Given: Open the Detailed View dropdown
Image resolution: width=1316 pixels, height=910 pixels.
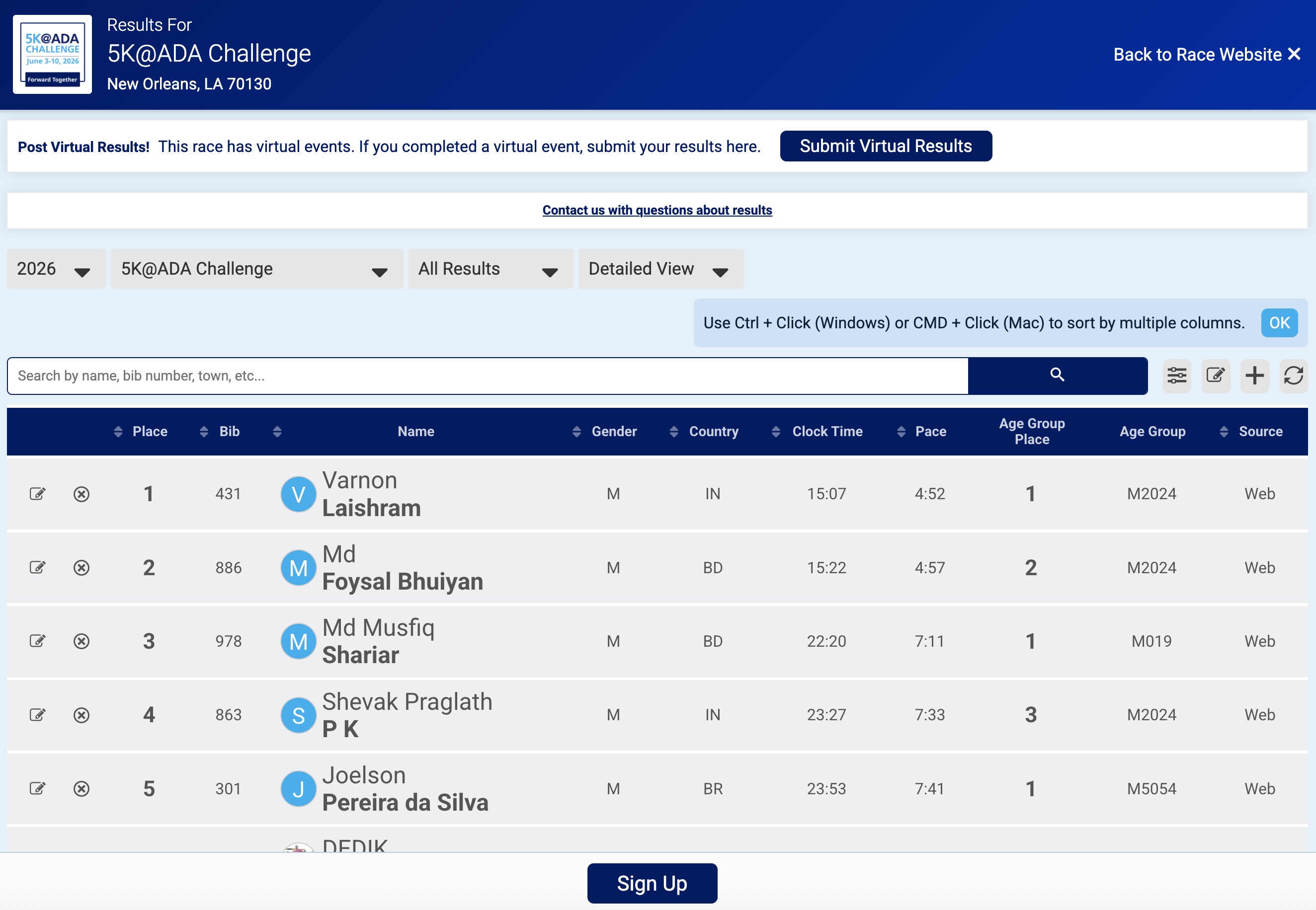Looking at the screenshot, I should [660, 269].
